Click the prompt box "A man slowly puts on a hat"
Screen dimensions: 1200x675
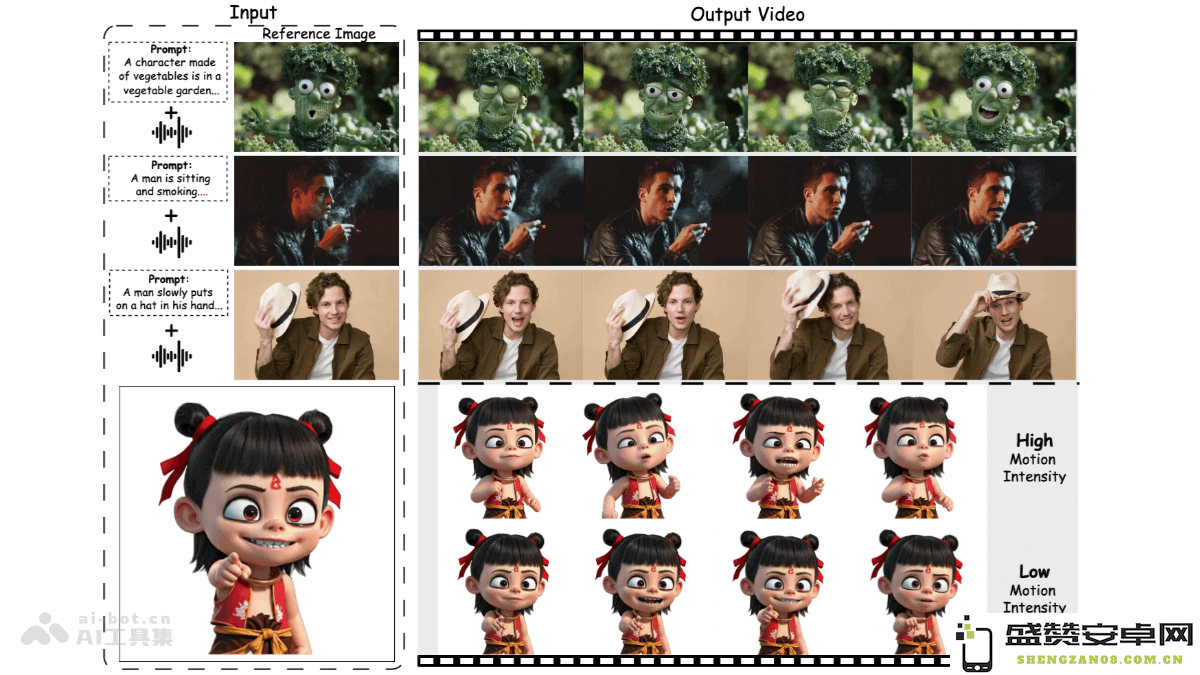point(170,292)
